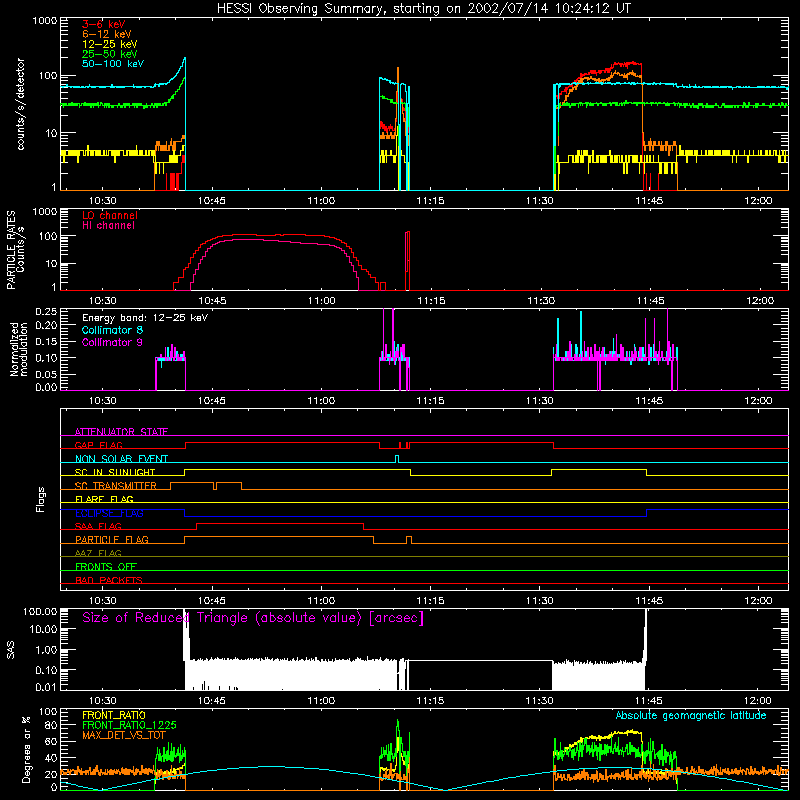Select the green 25-50 keV legend label
This screenshot has height=800, width=800.
[x=110, y=54]
